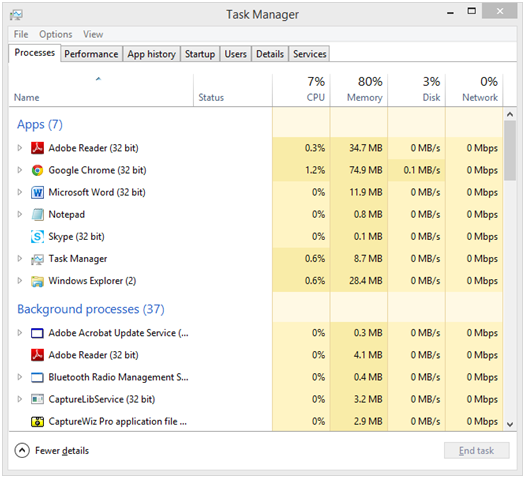Switch to the Details tab
Viewport: 524px width, 477px height.
click(270, 54)
